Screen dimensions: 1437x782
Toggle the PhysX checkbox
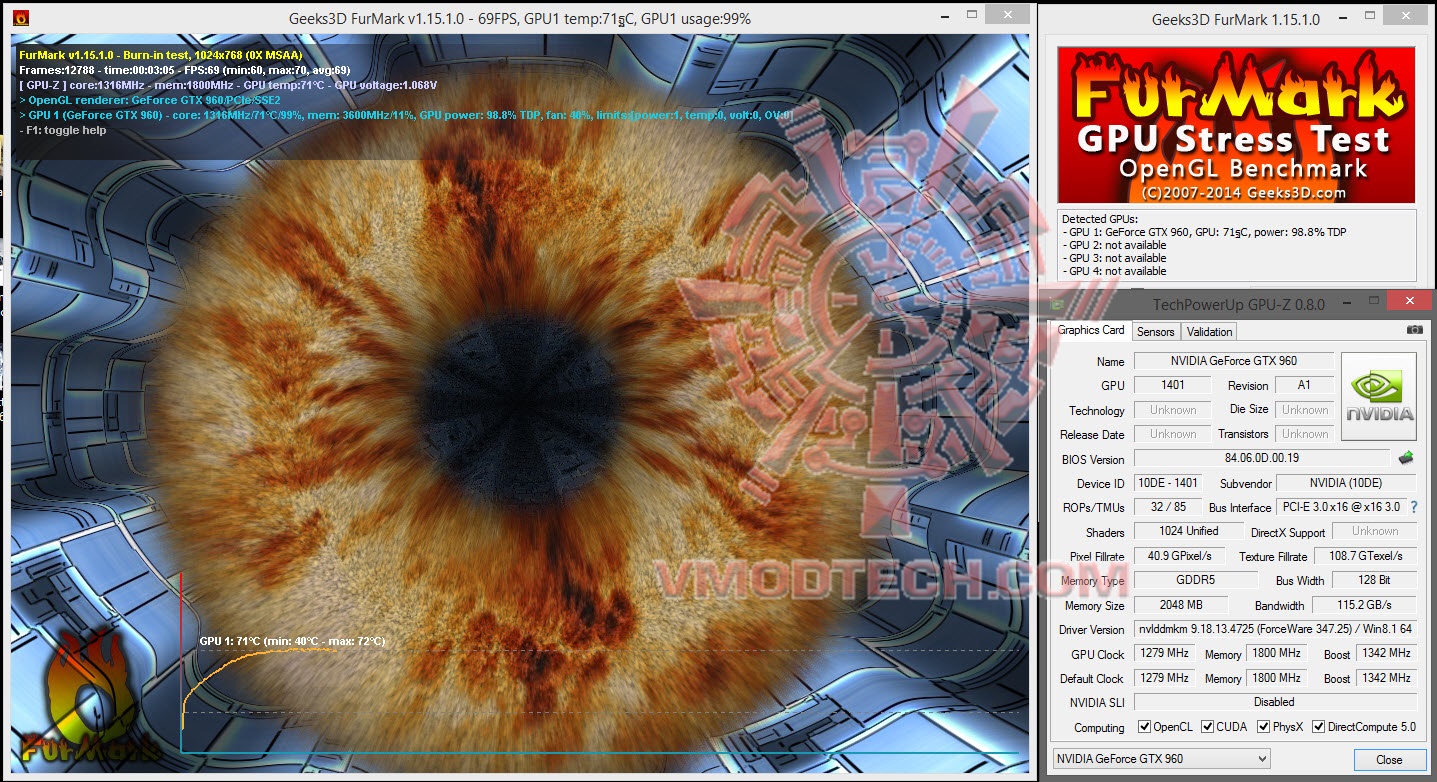pos(1264,727)
